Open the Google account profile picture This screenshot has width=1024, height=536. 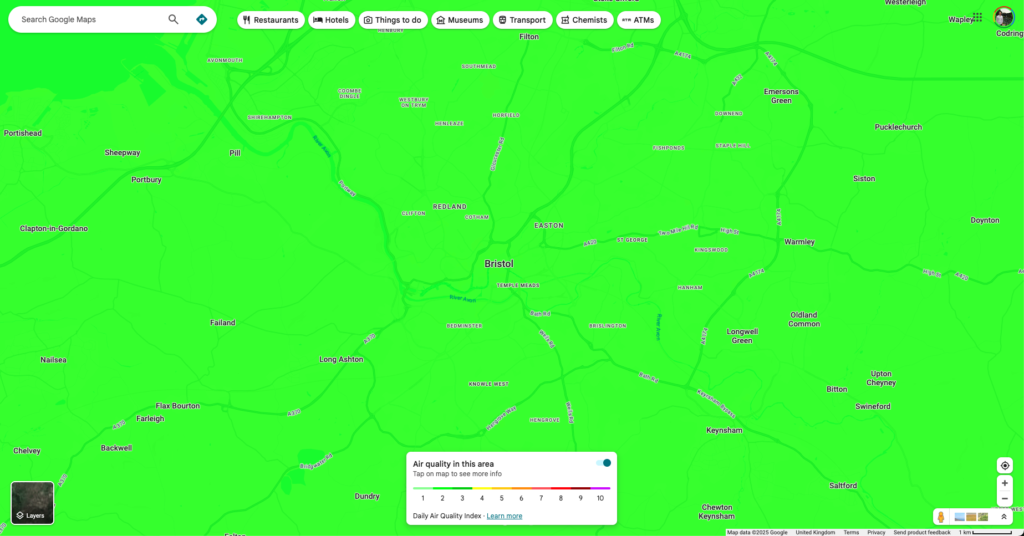1004,17
